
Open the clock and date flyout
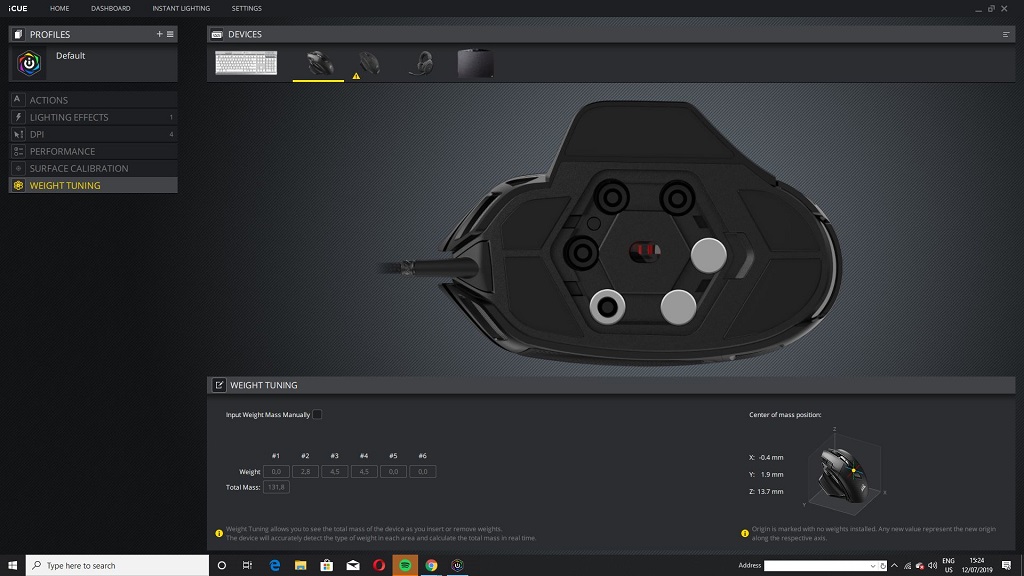pos(977,566)
